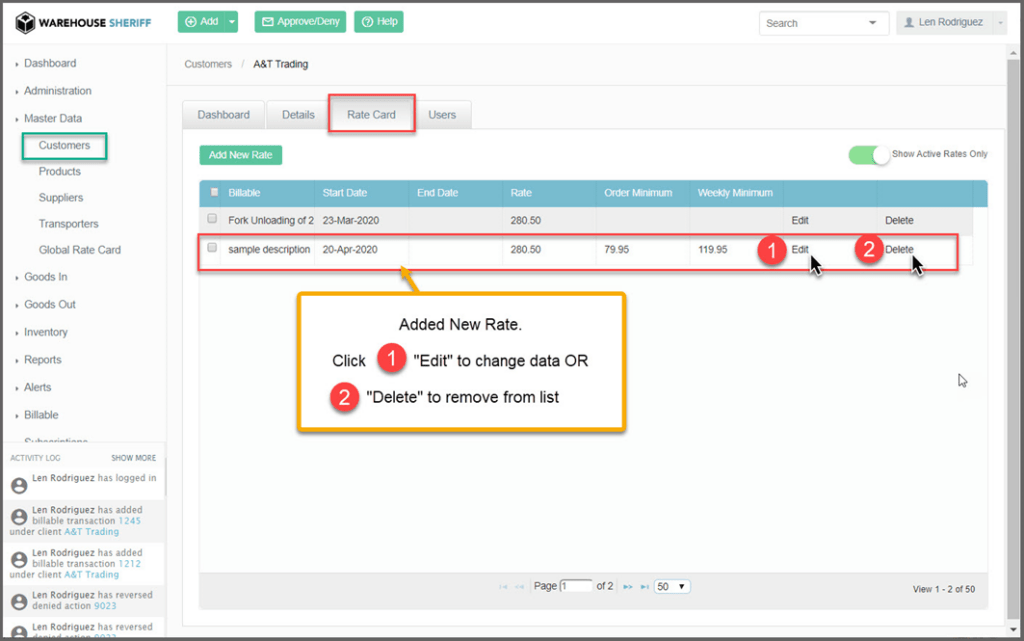
Task: Open the Add button dropdown arrow
Action: coord(232,22)
